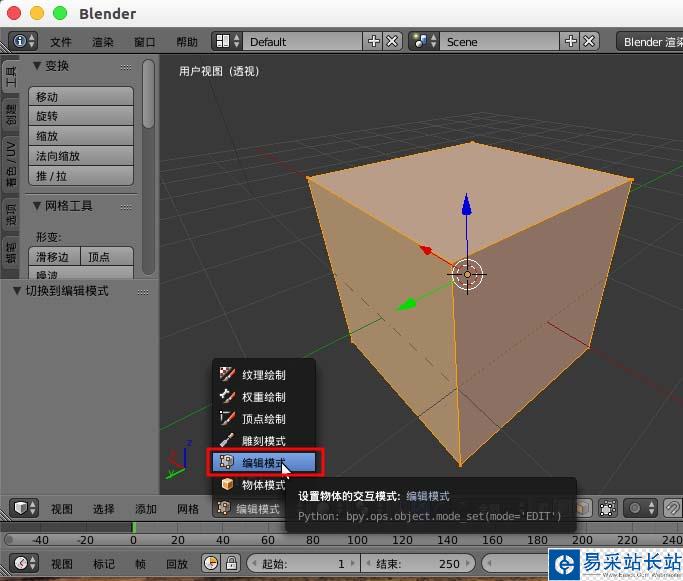The image size is (683, 581).
Task: Open the proportional editing dropdown
Action: 640,508
